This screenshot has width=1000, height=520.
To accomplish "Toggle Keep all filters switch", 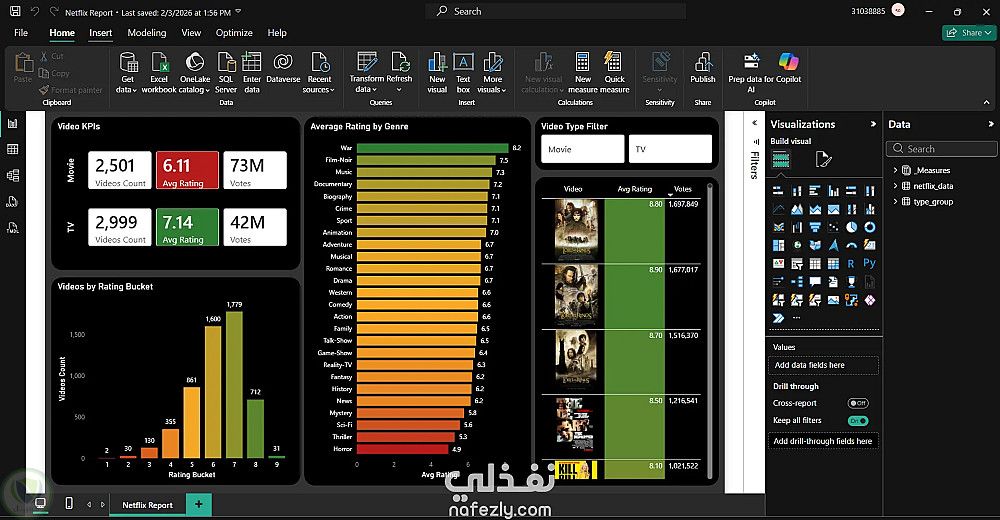I will point(858,420).
